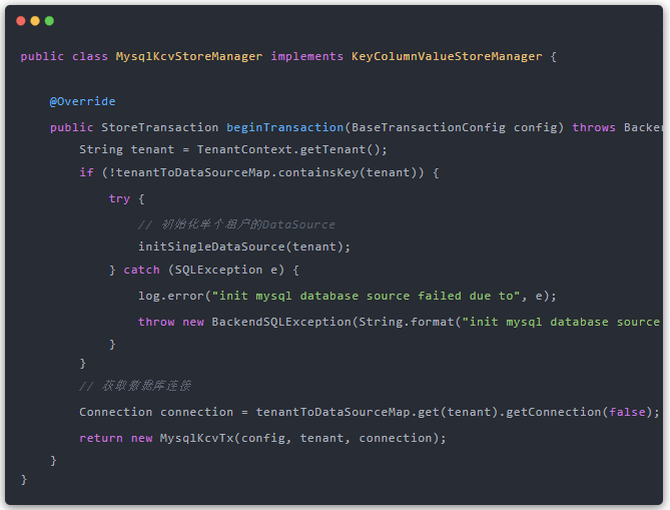Click the implements keyword
This screenshot has height=510, width=670.
pyautogui.click(x=307, y=56)
